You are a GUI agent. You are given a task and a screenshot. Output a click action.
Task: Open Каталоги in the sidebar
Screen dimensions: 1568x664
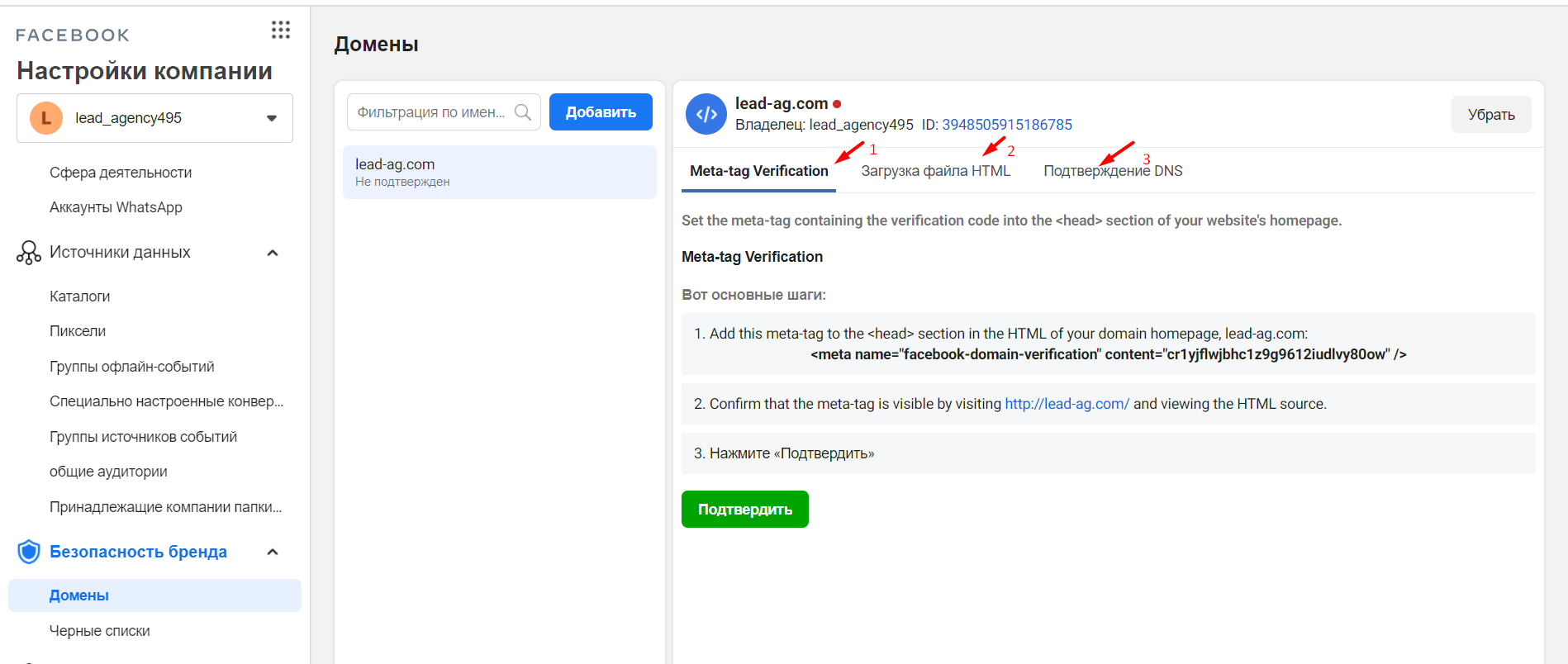pos(79,296)
